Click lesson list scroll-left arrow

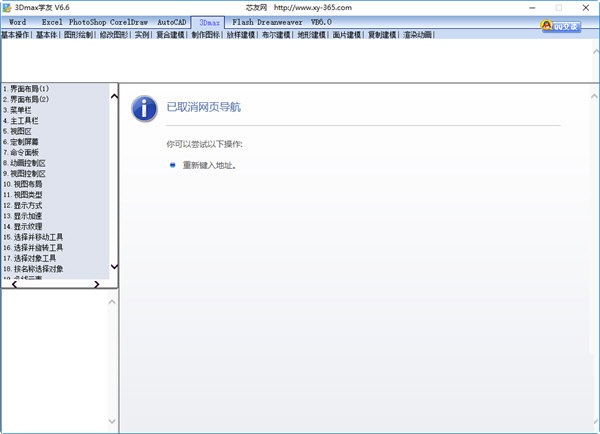(x=14, y=284)
